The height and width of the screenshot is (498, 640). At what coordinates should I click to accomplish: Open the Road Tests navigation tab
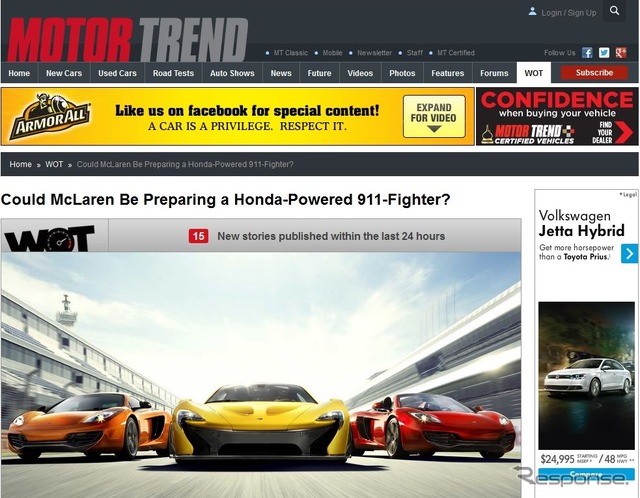coord(173,73)
